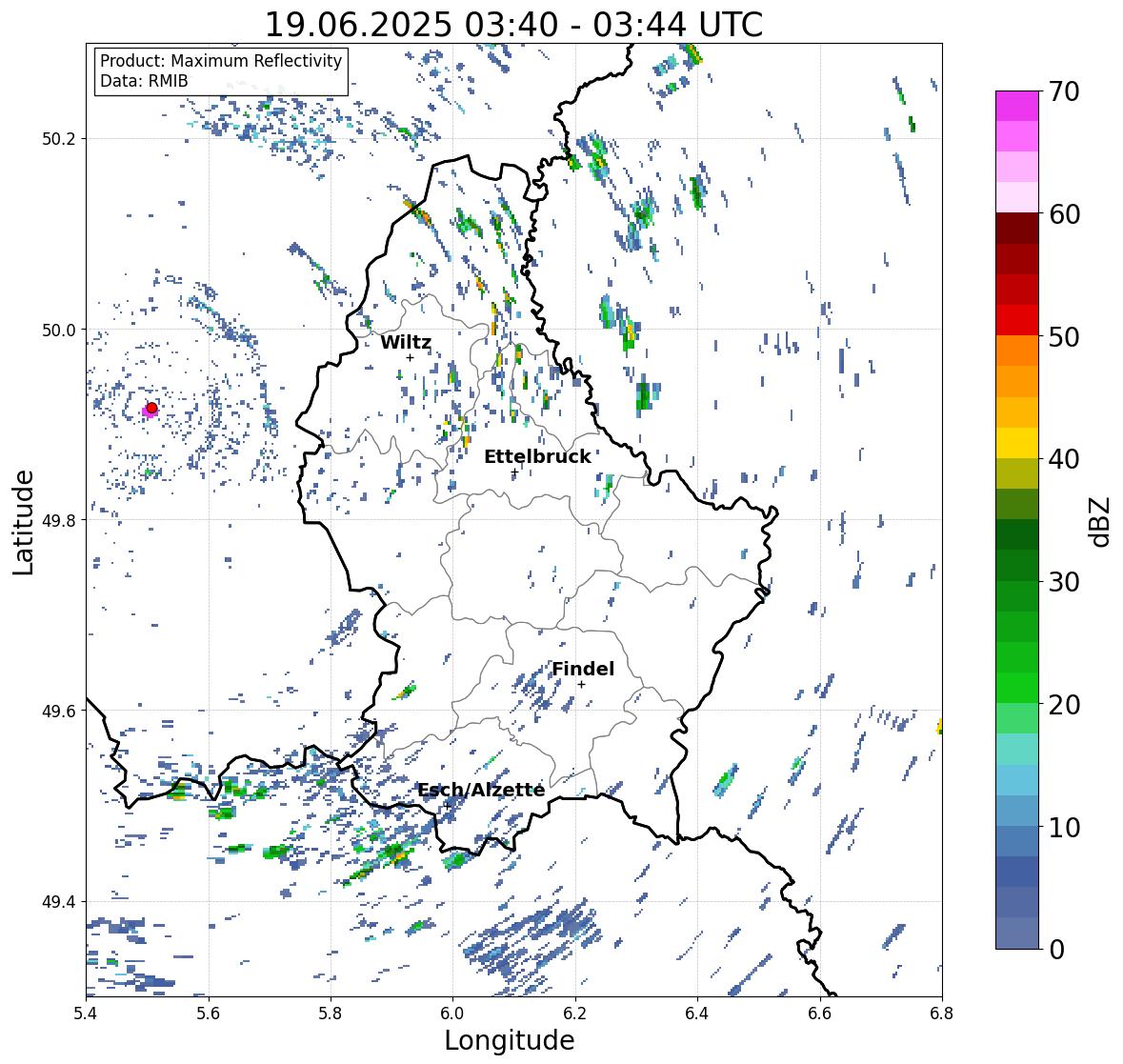This screenshot has height=1064, width=1123.
Task: Click the colorbar tick label 20
Action: (x=1064, y=705)
